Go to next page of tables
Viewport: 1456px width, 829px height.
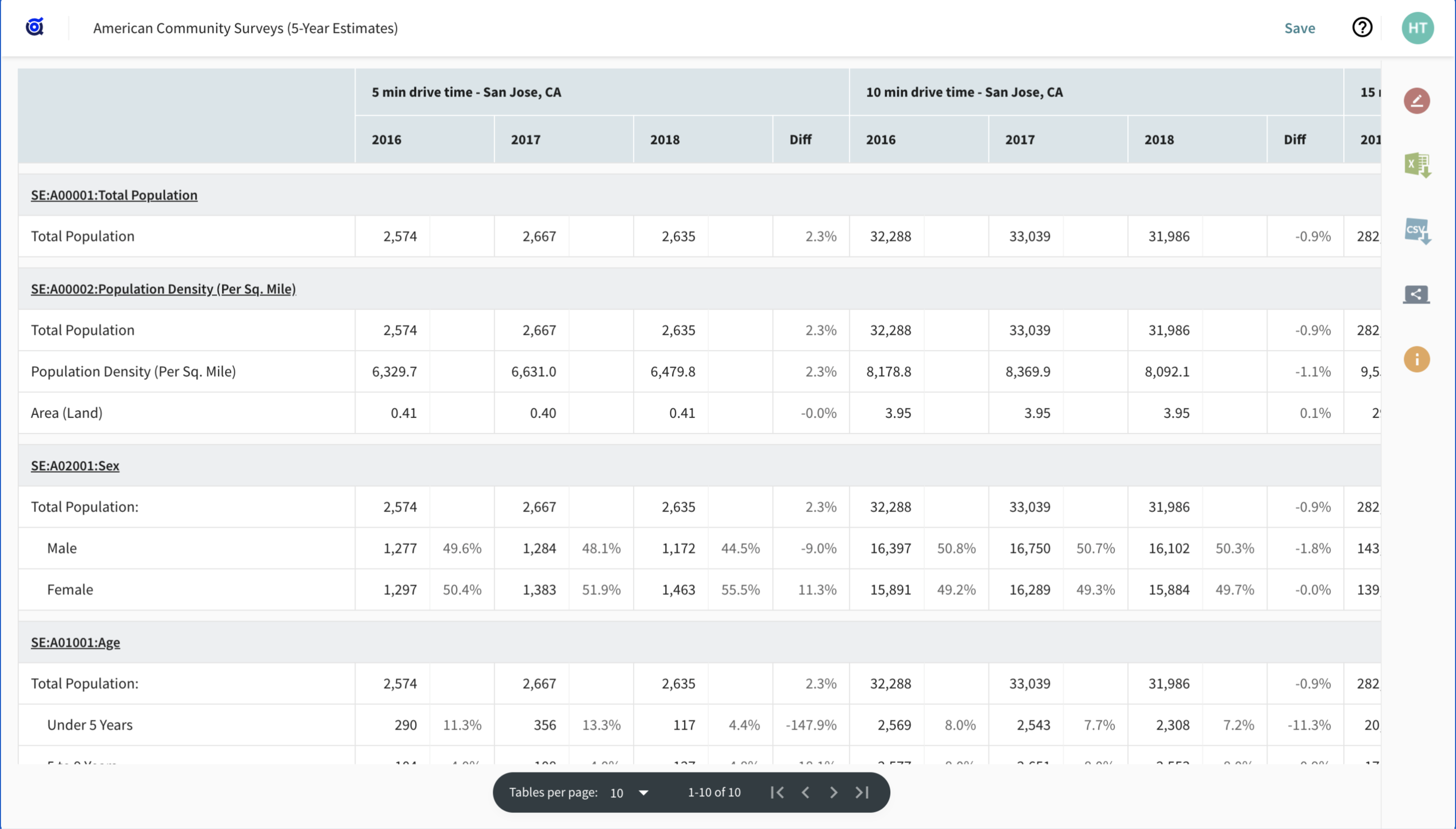(834, 792)
